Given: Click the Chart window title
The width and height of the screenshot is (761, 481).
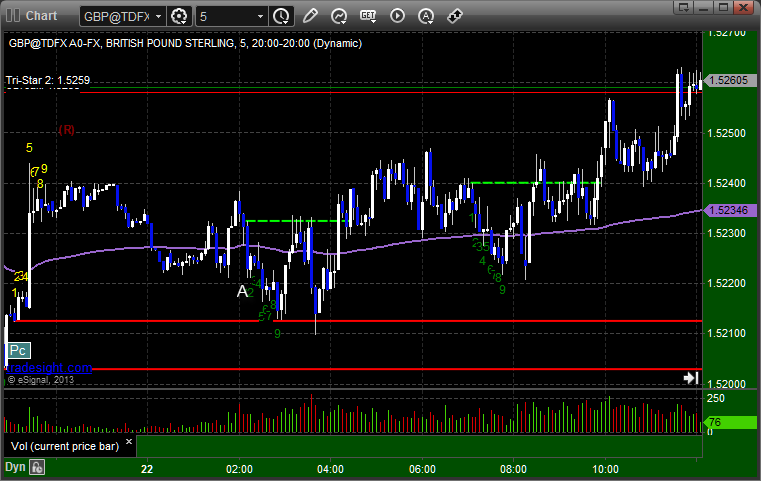Looking at the screenshot, I should pyautogui.click(x=41, y=16).
